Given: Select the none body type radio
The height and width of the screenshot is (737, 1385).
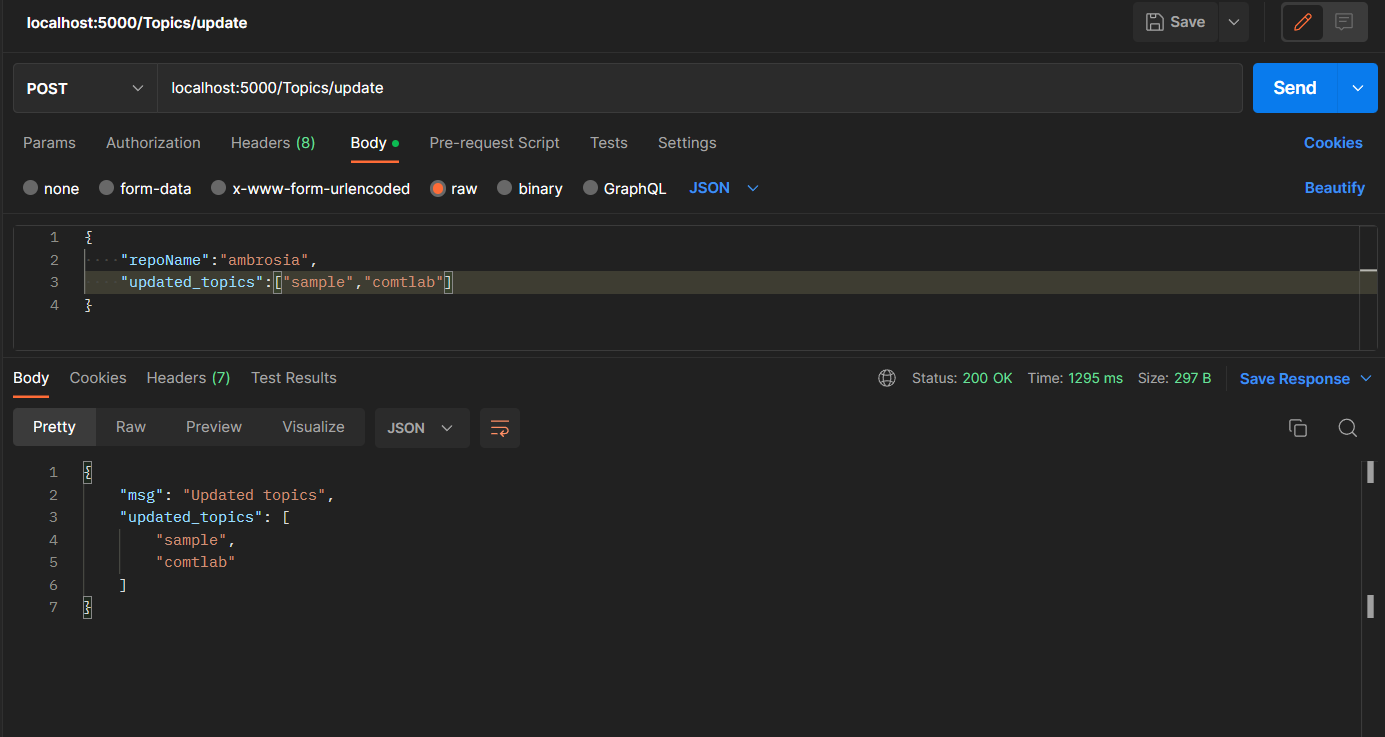Looking at the screenshot, I should (31, 188).
